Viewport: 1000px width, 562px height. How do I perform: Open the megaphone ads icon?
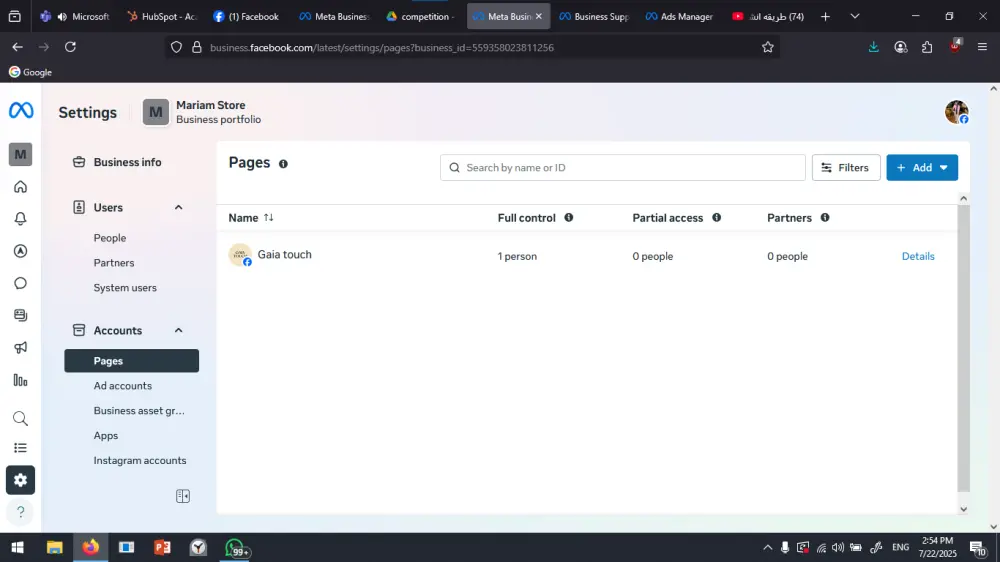(x=20, y=348)
